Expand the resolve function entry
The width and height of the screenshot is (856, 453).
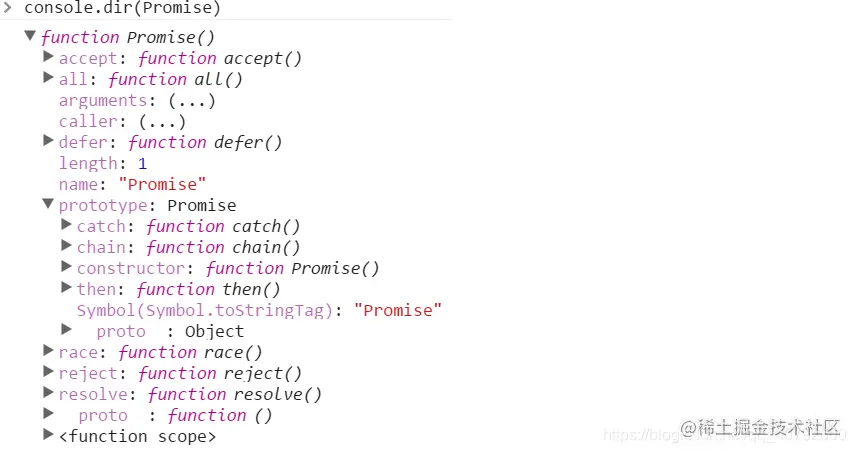48,393
